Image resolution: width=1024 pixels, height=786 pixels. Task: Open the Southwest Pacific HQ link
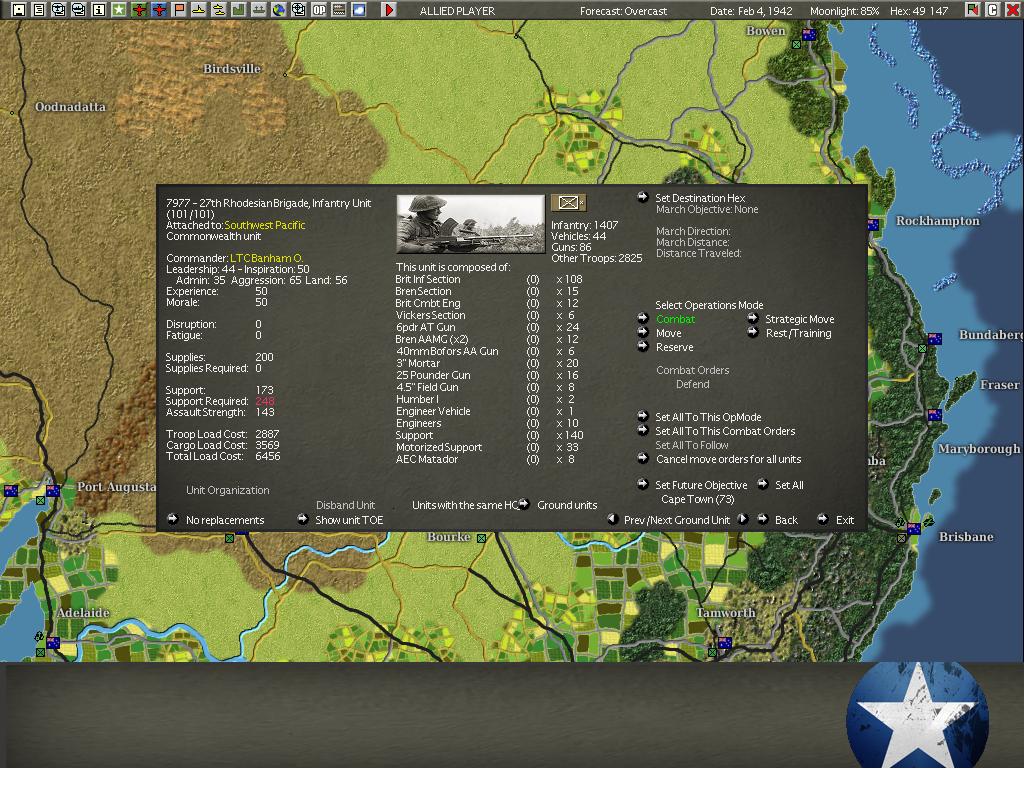coord(264,225)
